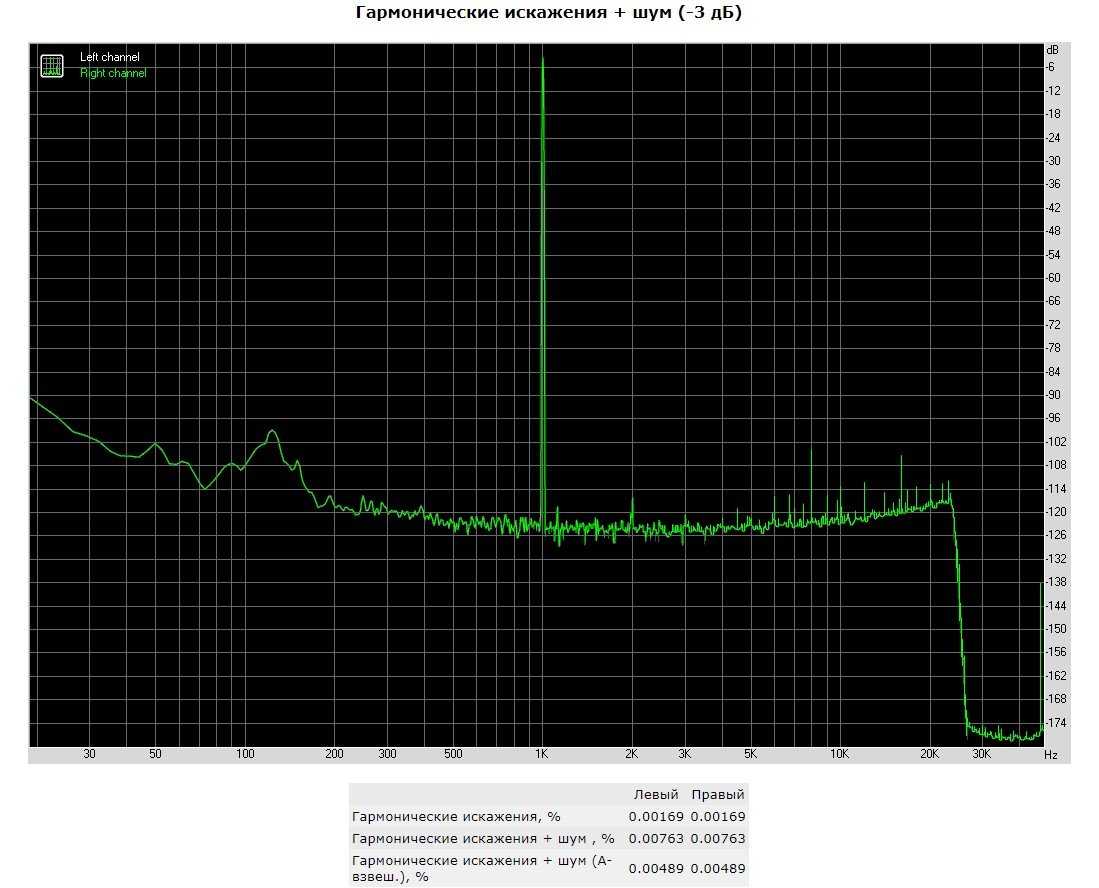The image size is (1099, 888).
Task: Click the dB unit label on the vertical axis
Action: [x=1052, y=49]
